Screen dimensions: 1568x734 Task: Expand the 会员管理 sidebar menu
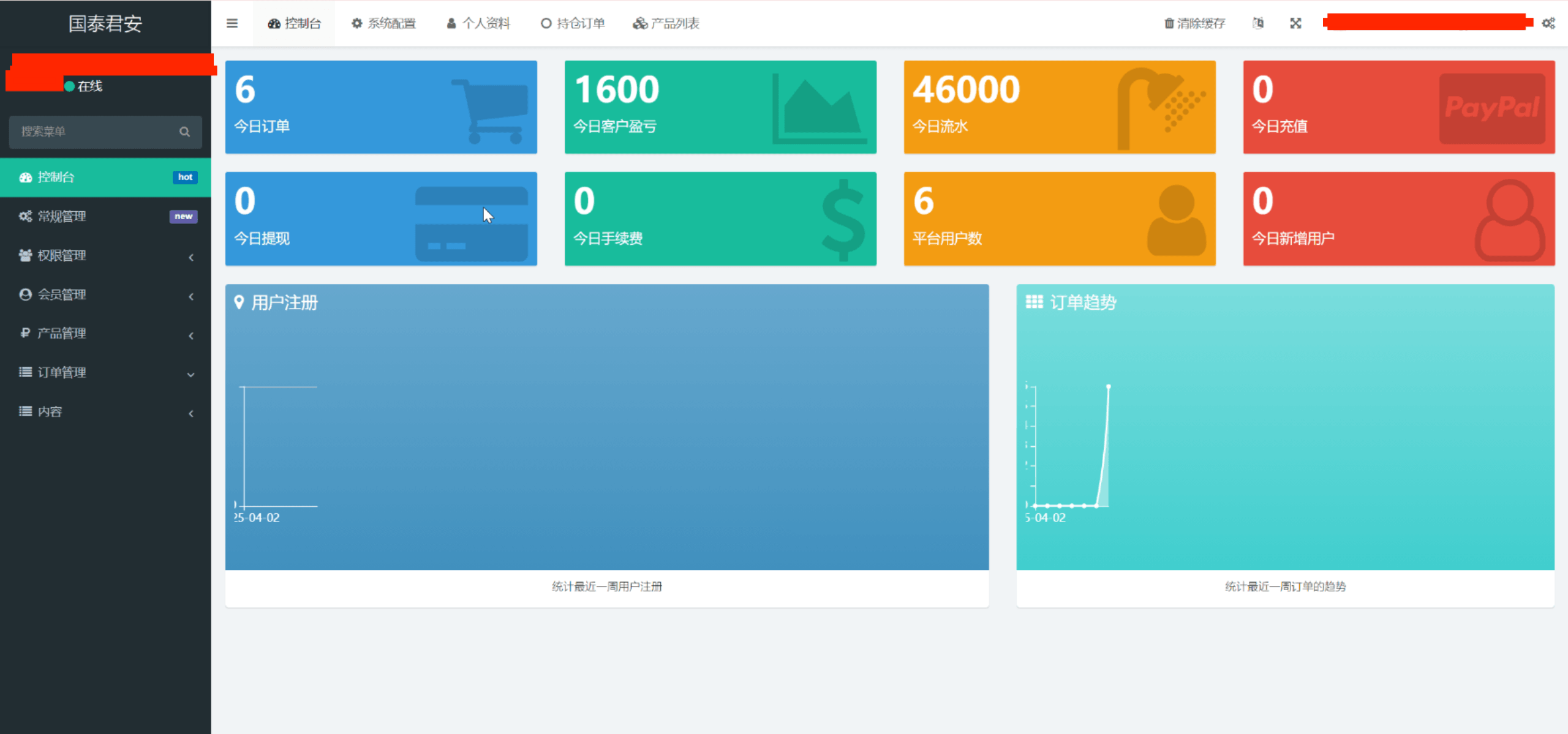point(105,295)
